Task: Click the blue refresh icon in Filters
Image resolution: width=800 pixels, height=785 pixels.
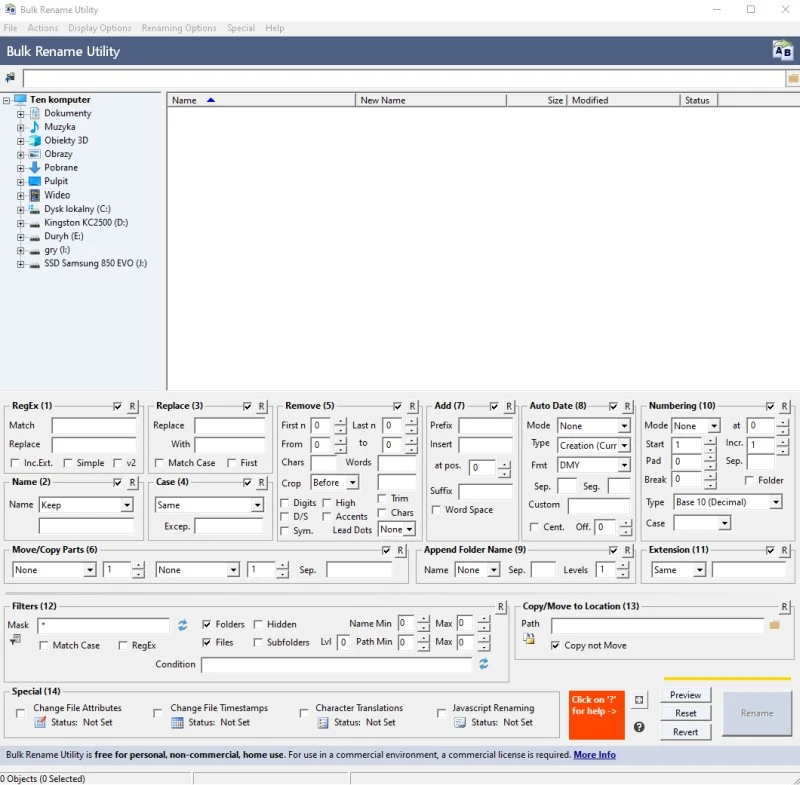Action: pos(182,625)
